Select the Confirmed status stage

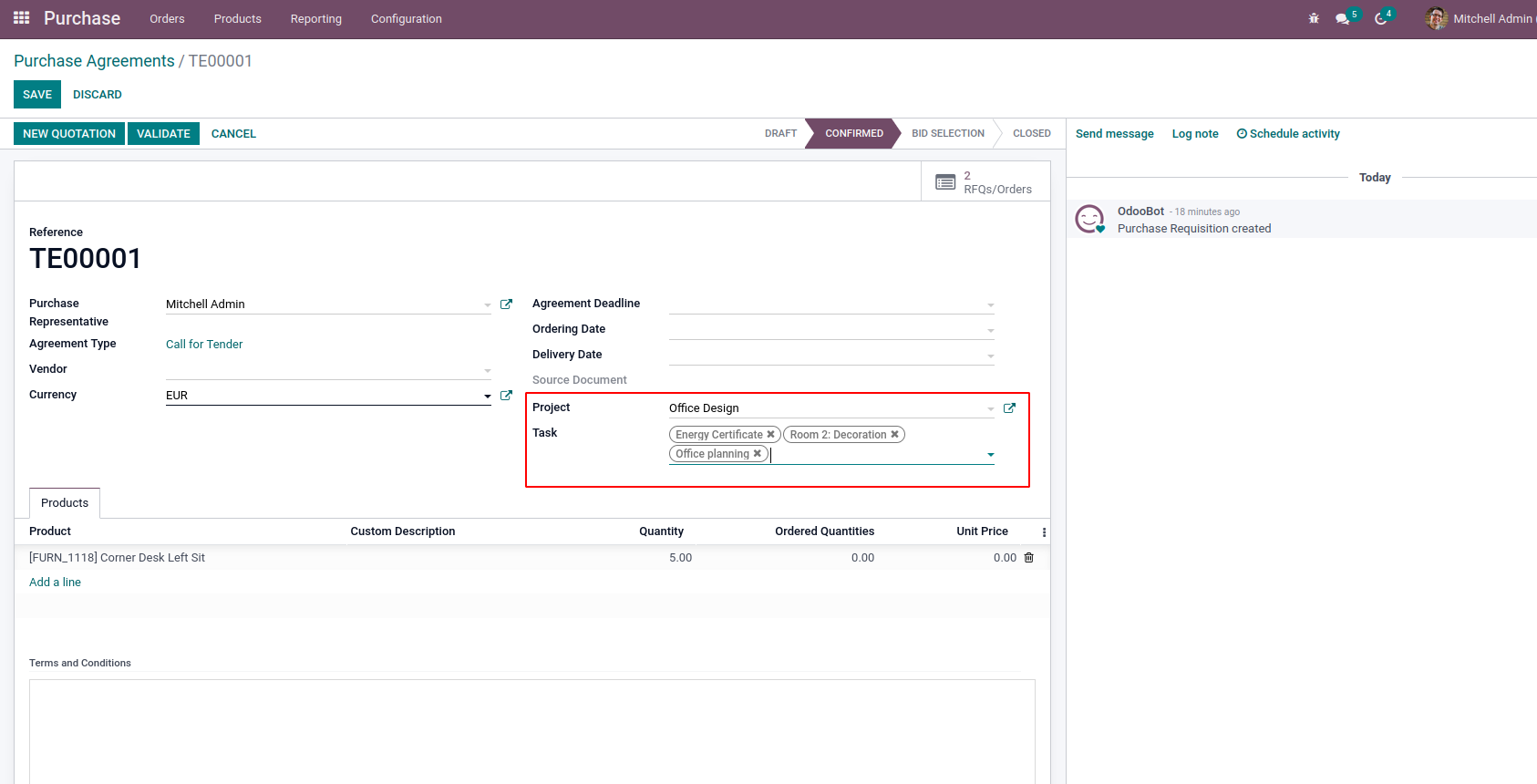(x=854, y=134)
